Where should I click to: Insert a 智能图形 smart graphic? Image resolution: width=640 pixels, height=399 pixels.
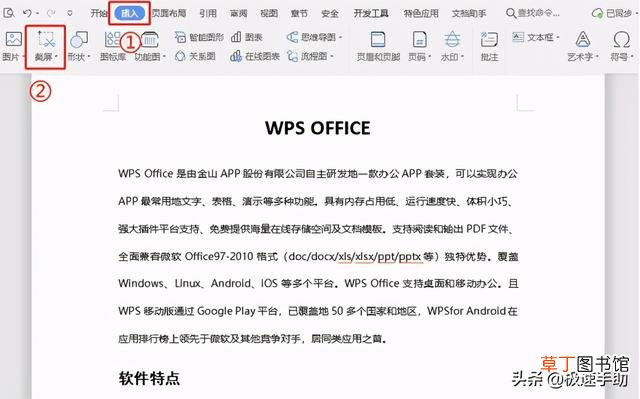coord(199,38)
